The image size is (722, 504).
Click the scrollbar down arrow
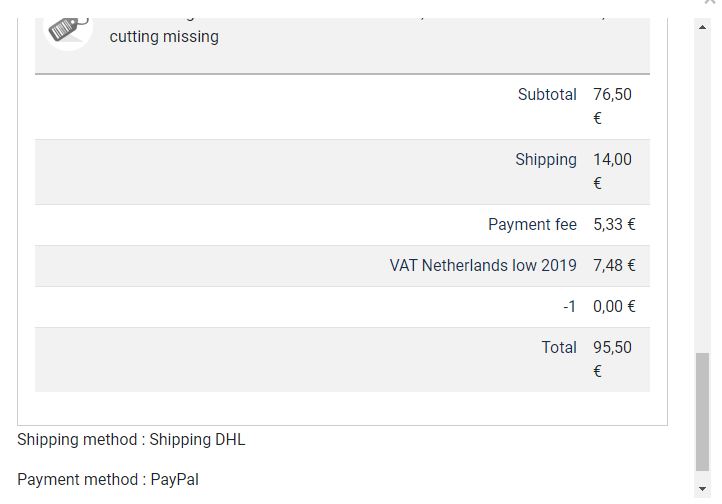702,489
